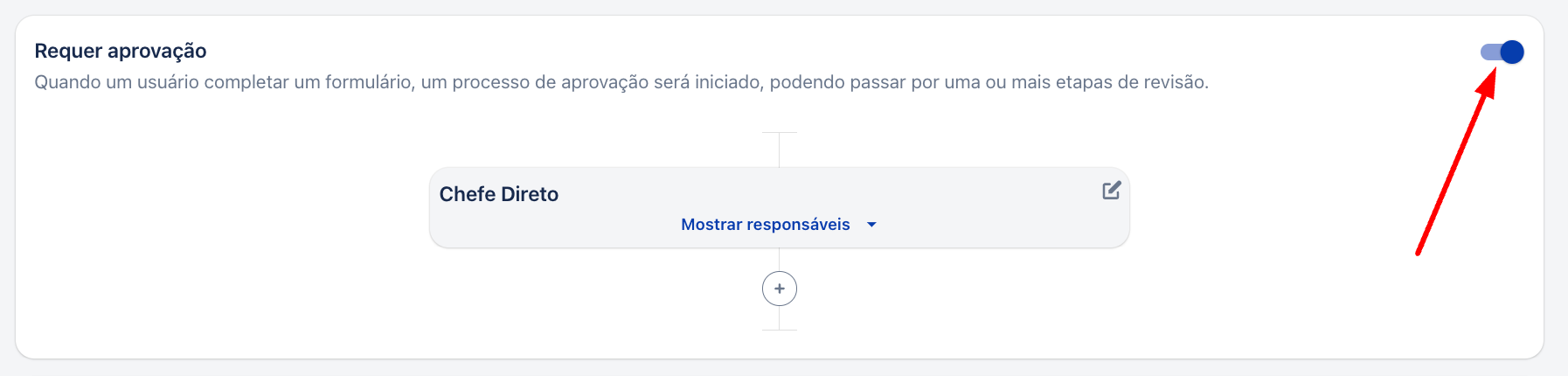Expand Mostrar responsáveis dropdown arrow
The image size is (1568, 376).
871,225
